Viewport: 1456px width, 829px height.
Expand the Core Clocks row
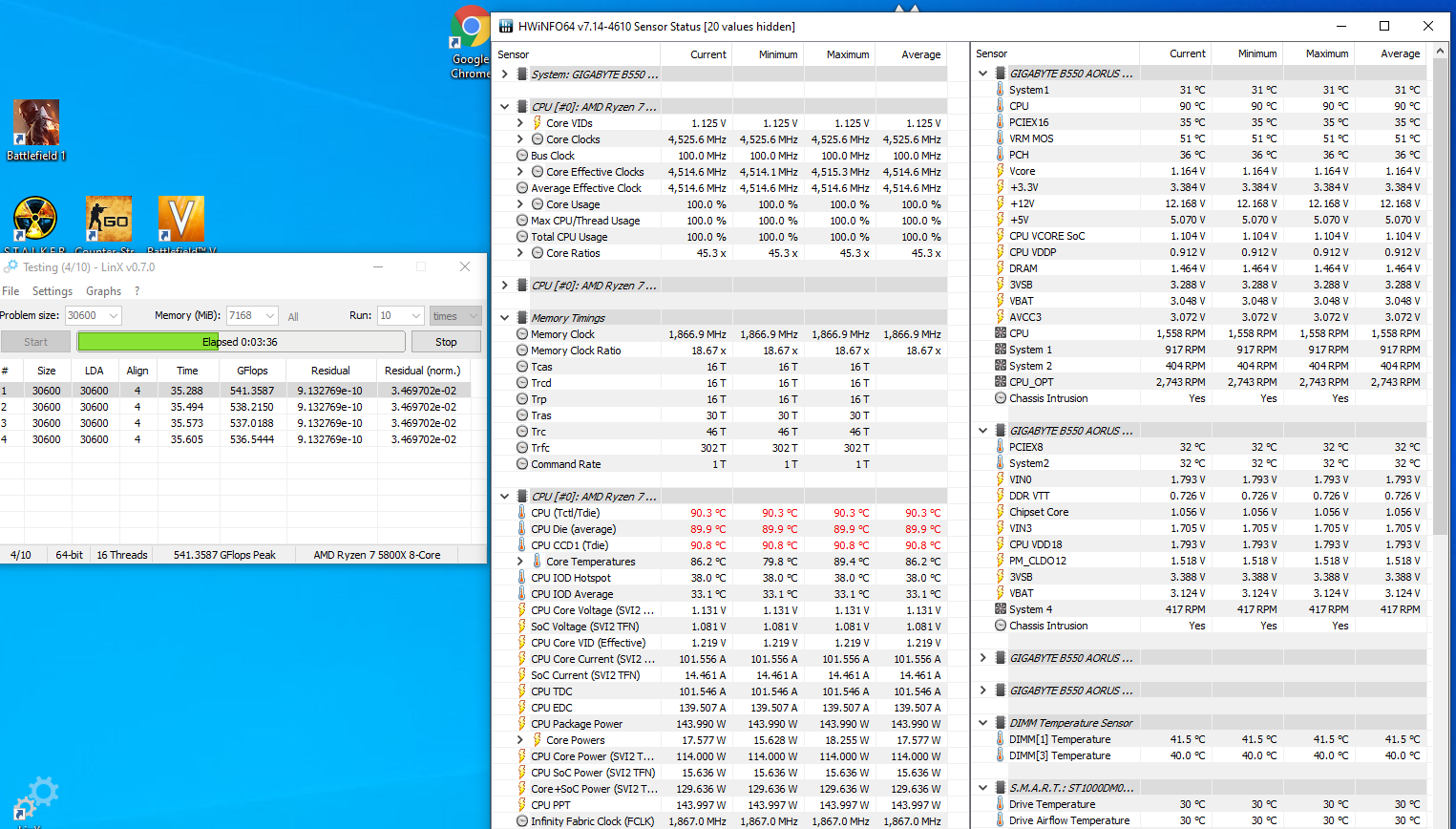[520, 139]
